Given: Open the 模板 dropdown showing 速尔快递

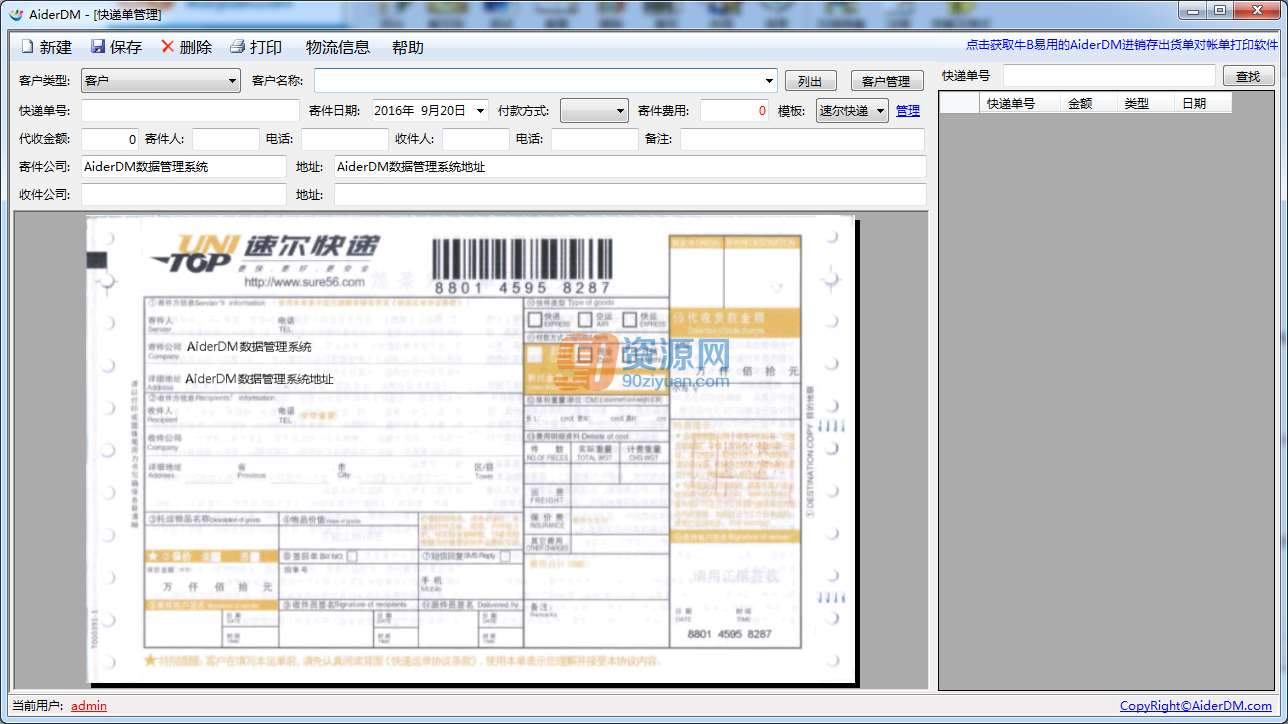Looking at the screenshot, I should [852, 111].
